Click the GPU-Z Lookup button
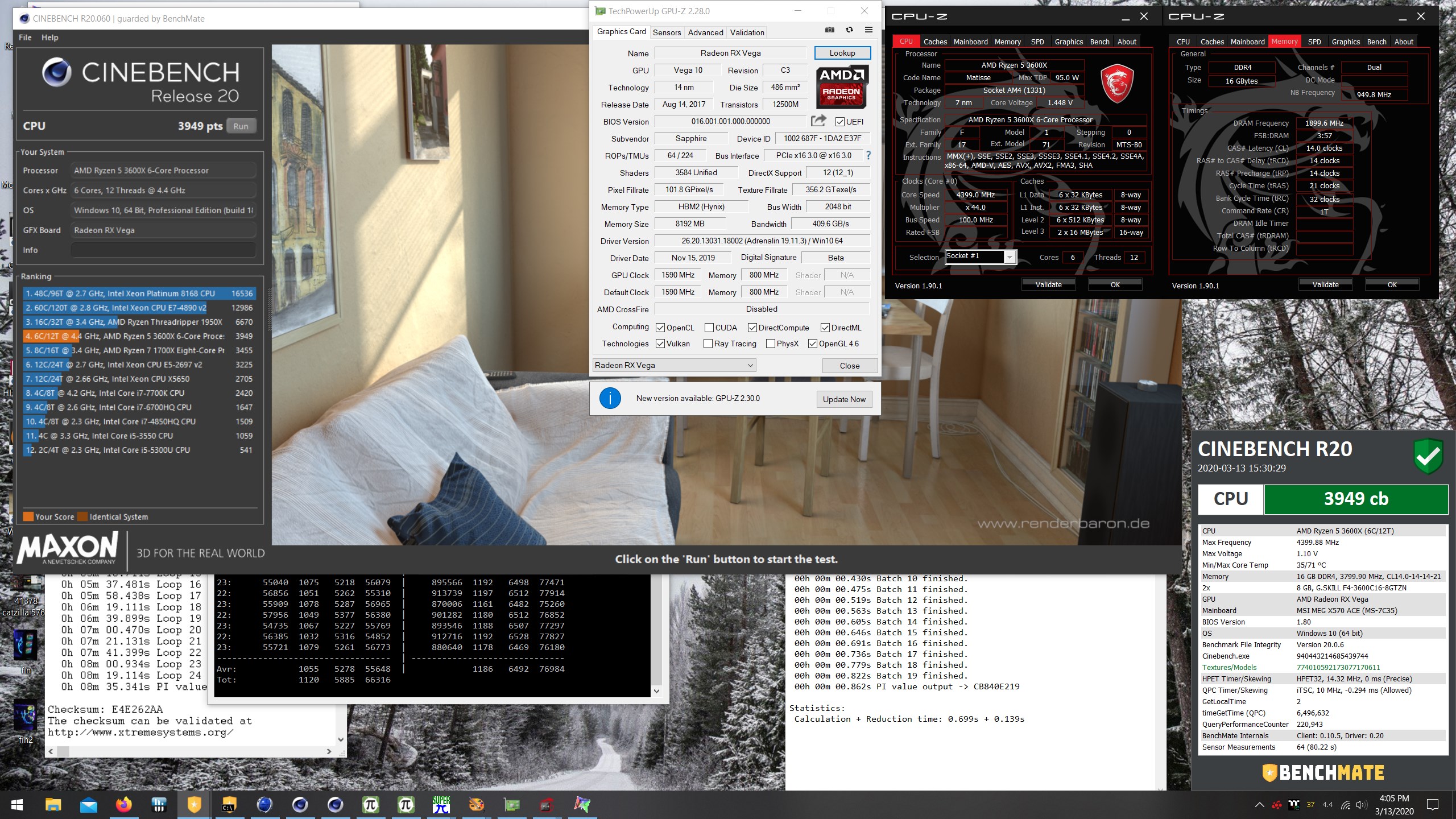 pyautogui.click(x=842, y=53)
